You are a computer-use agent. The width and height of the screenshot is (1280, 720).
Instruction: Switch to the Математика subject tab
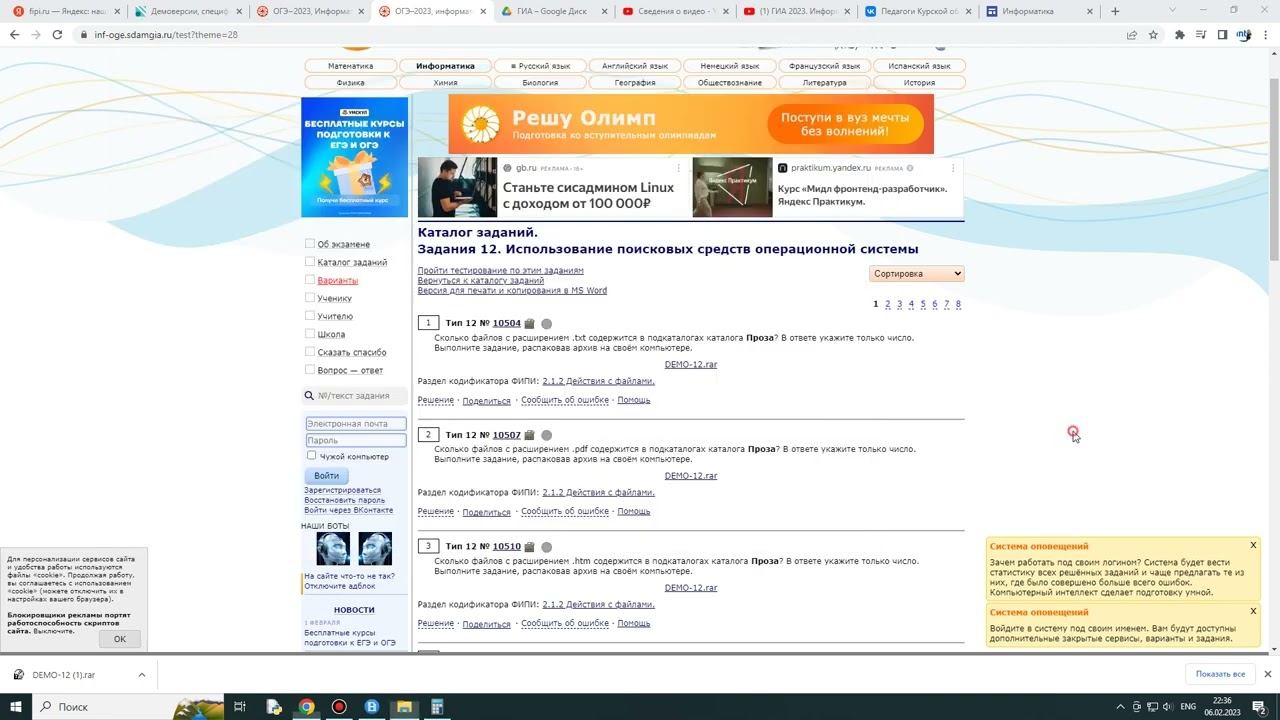[x=351, y=66]
